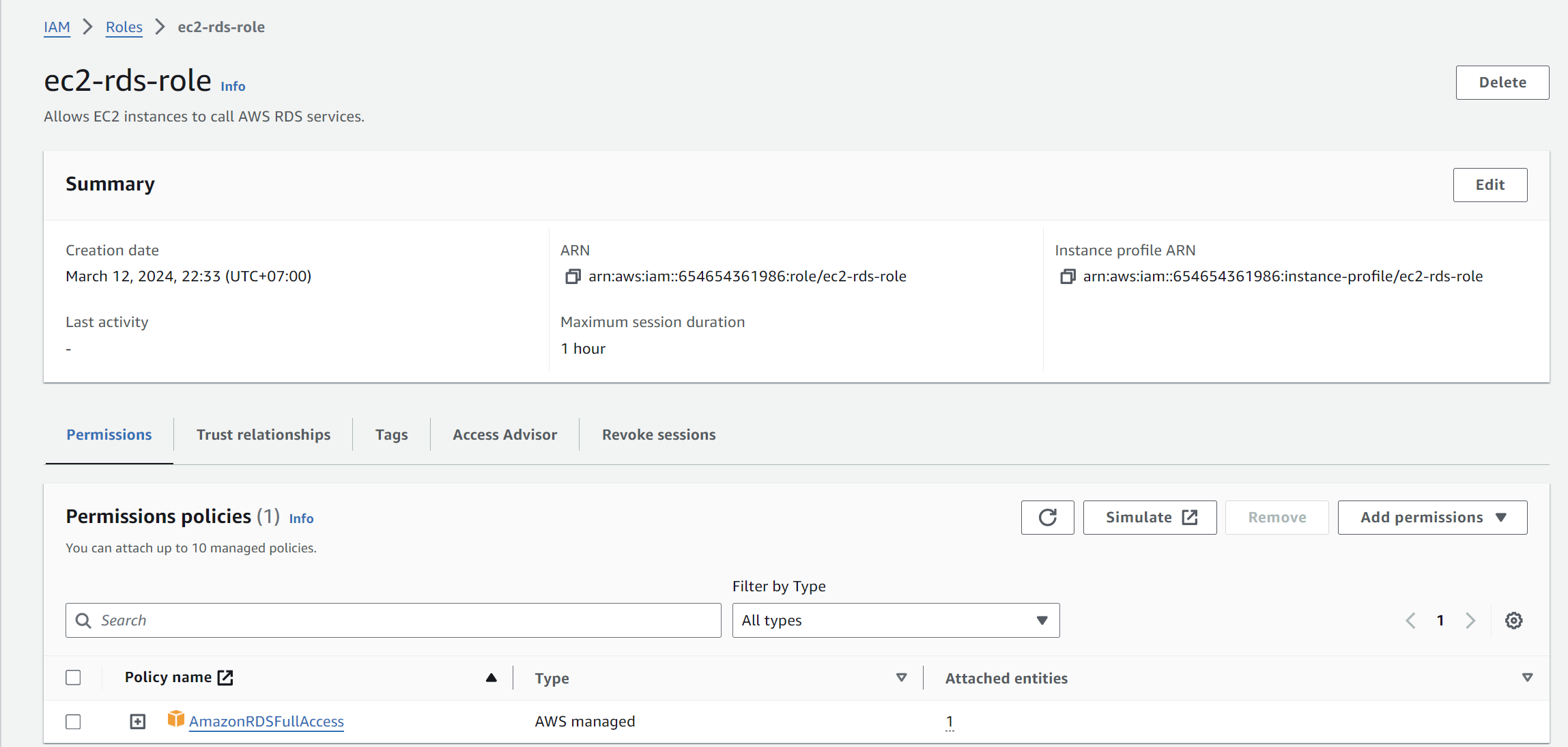This screenshot has height=747, width=1568.
Task: Click the 'March 12, 2024, 22:33' creation date
Action: point(188,277)
